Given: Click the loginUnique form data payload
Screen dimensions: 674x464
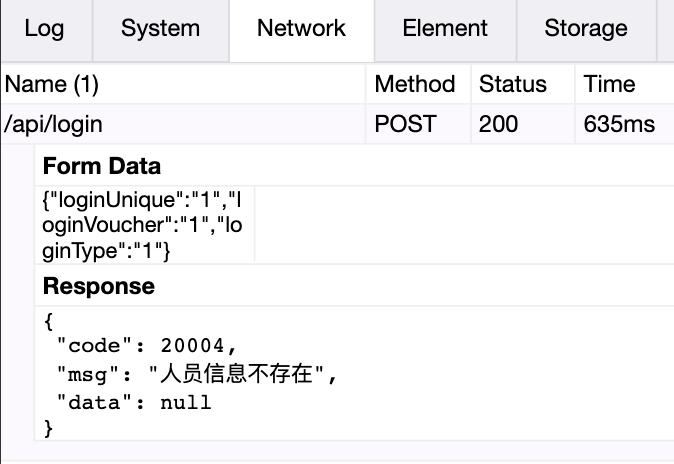Looking at the screenshot, I should click(142, 226).
